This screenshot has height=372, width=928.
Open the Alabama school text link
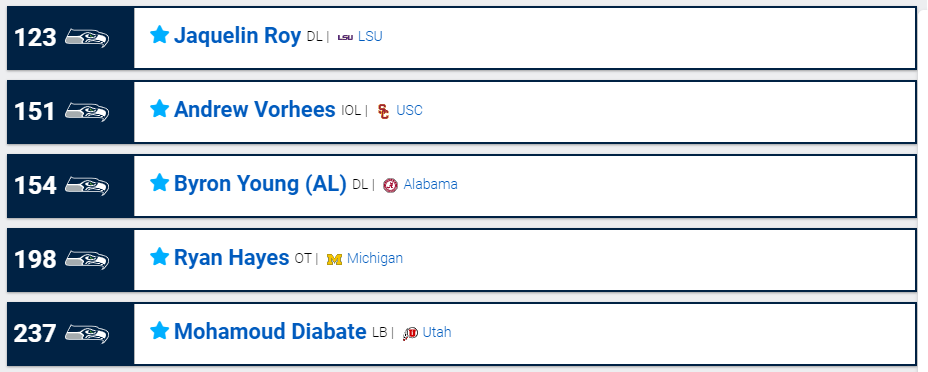(430, 185)
